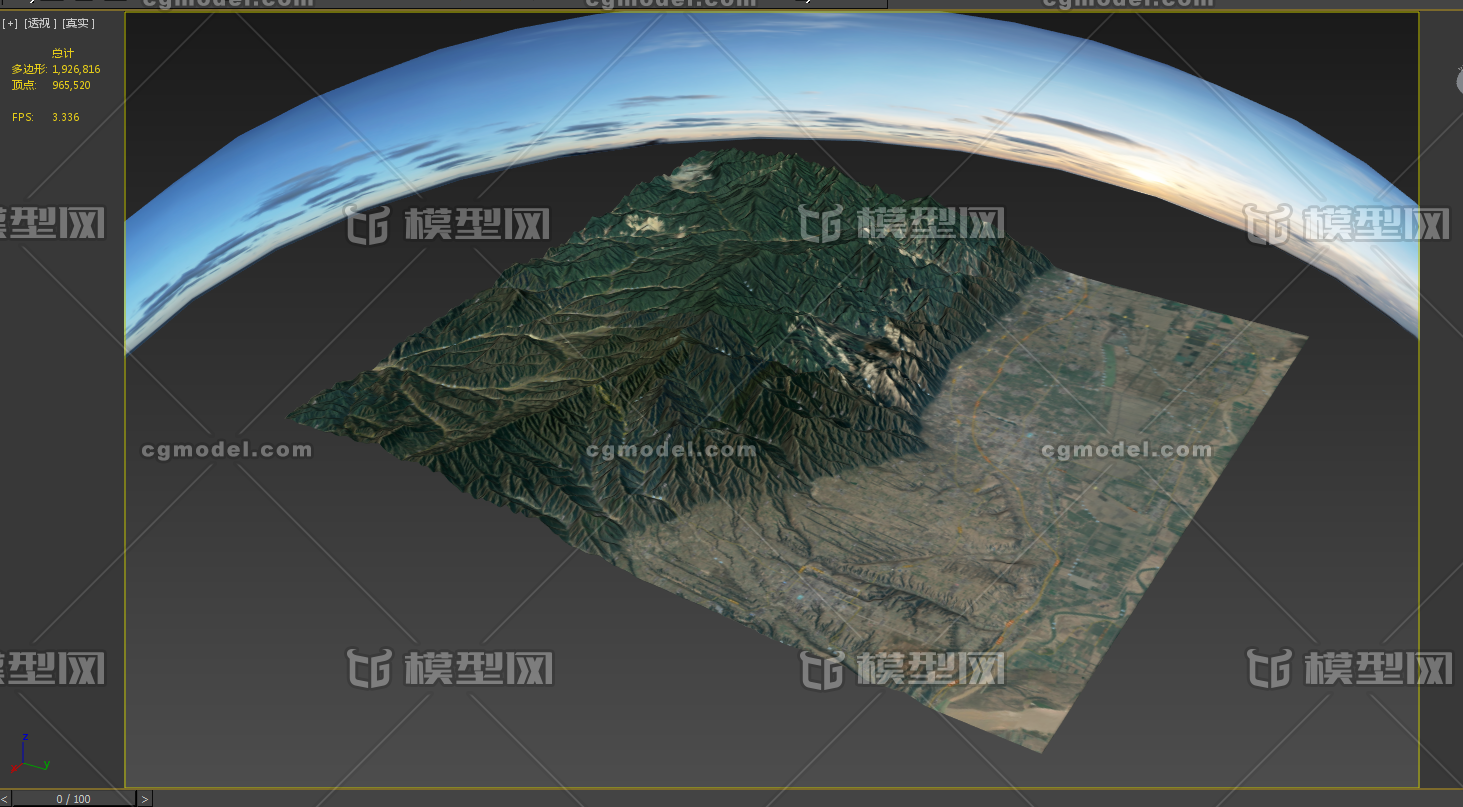Click the empty track right of the time slider

[800, 799]
